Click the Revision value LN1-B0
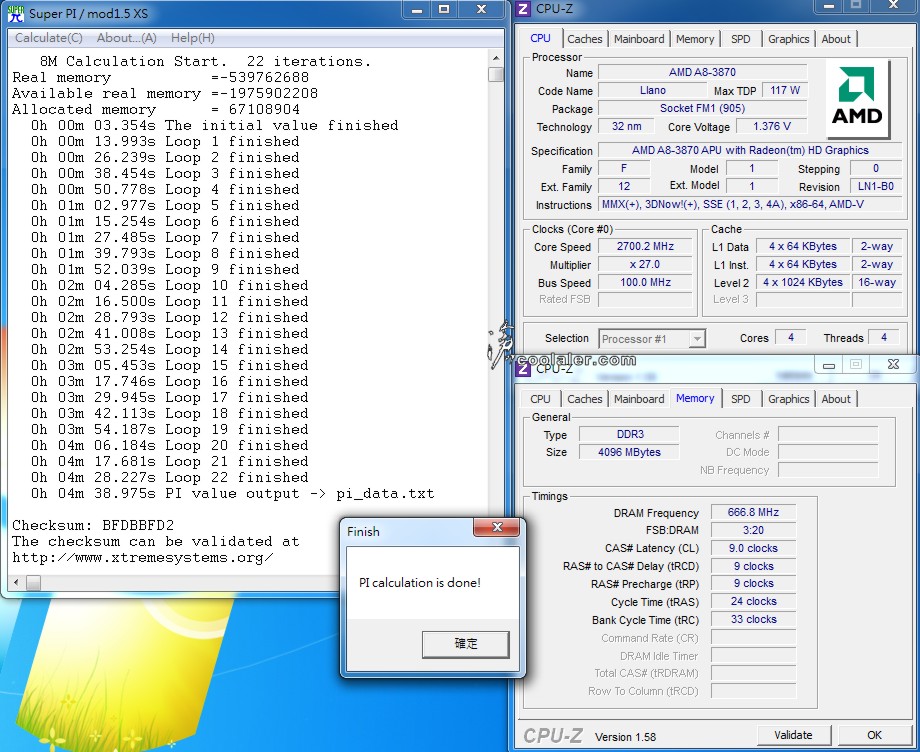The image size is (920, 752). [x=875, y=187]
